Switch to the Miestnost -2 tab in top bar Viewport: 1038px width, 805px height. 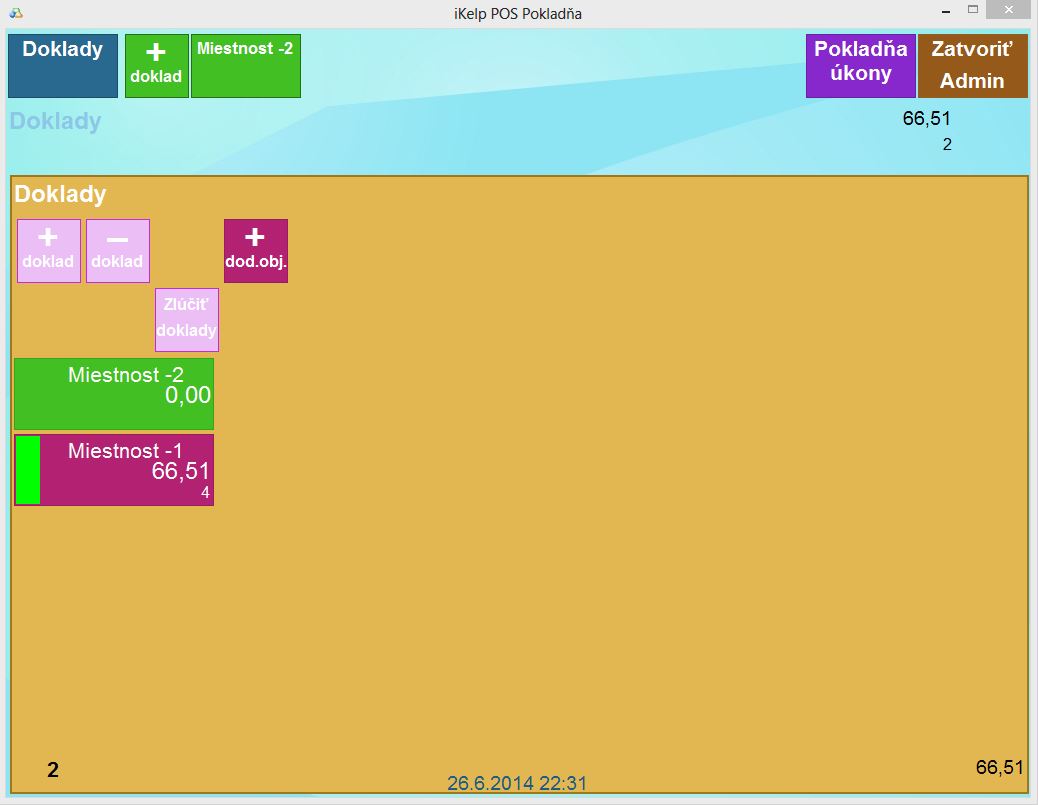coord(245,66)
